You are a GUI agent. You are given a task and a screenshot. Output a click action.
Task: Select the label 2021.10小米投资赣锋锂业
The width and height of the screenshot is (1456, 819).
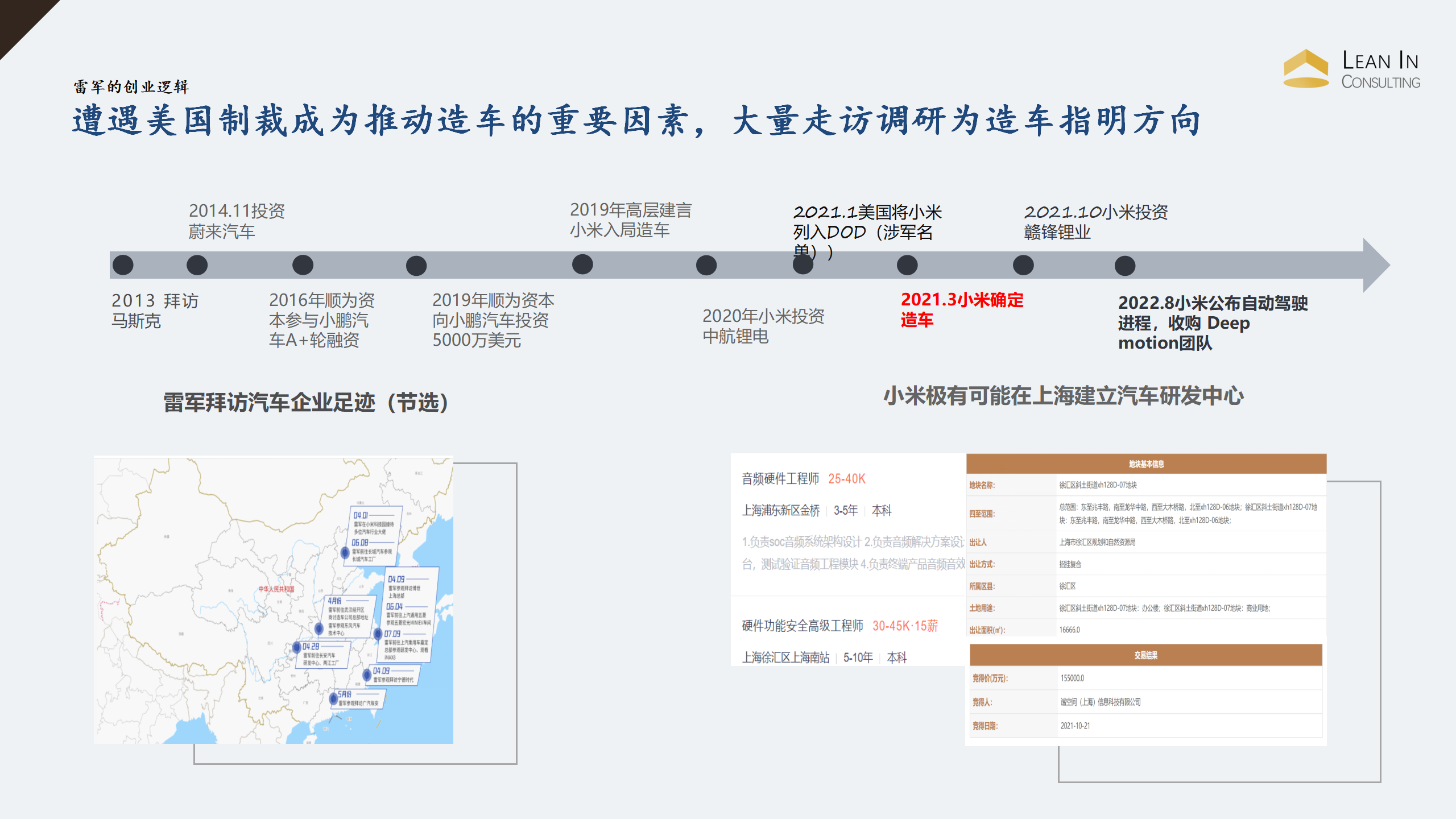(x=1095, y=222)
